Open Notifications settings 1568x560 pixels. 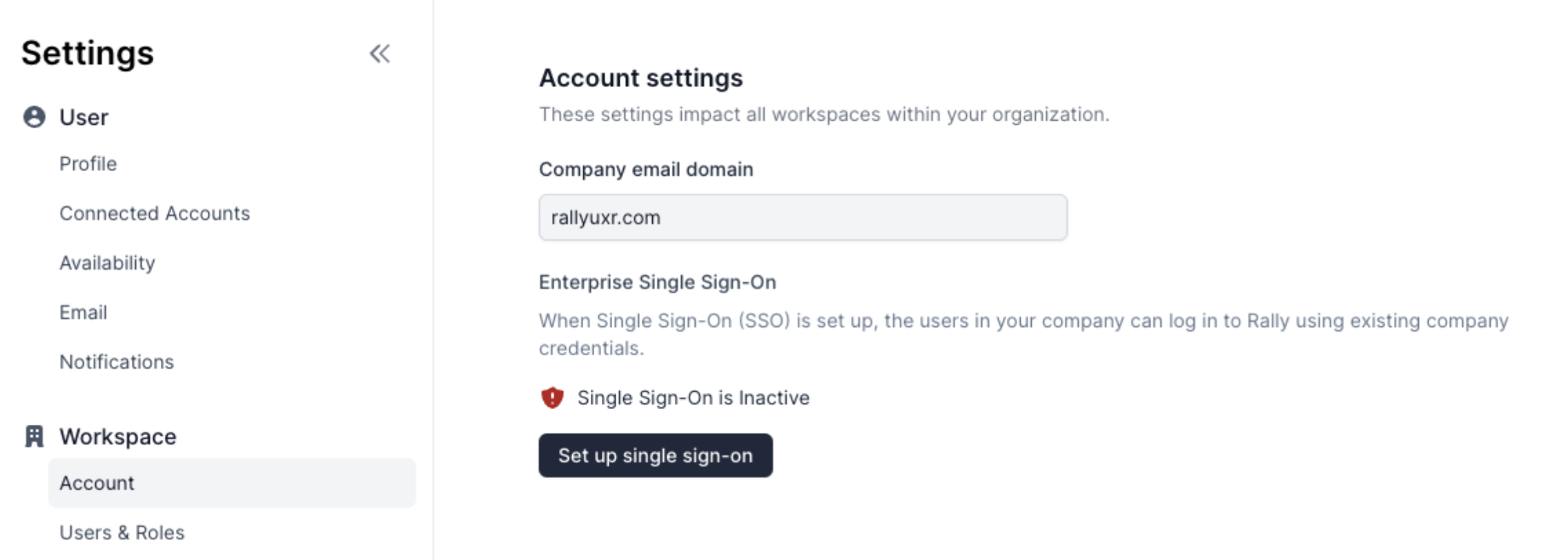click(117, 362)
